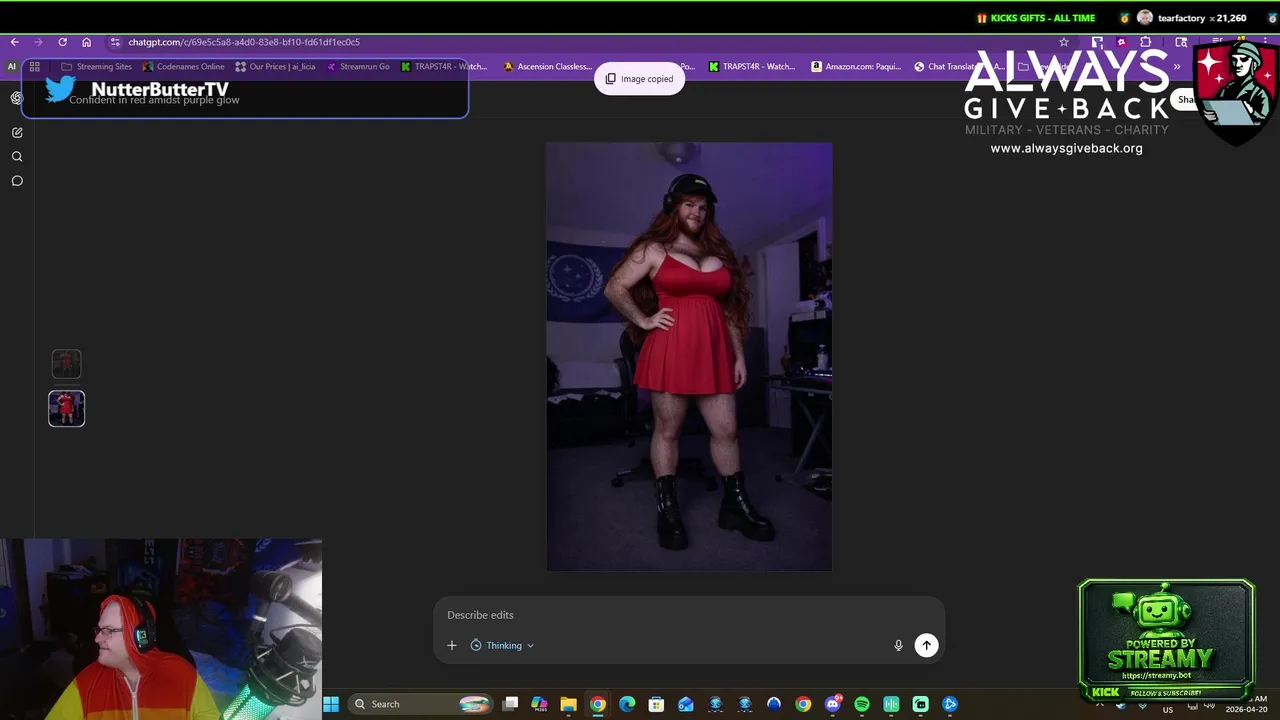
Task: Reload the ChatGPT page
Action: (x=62, y=42)
